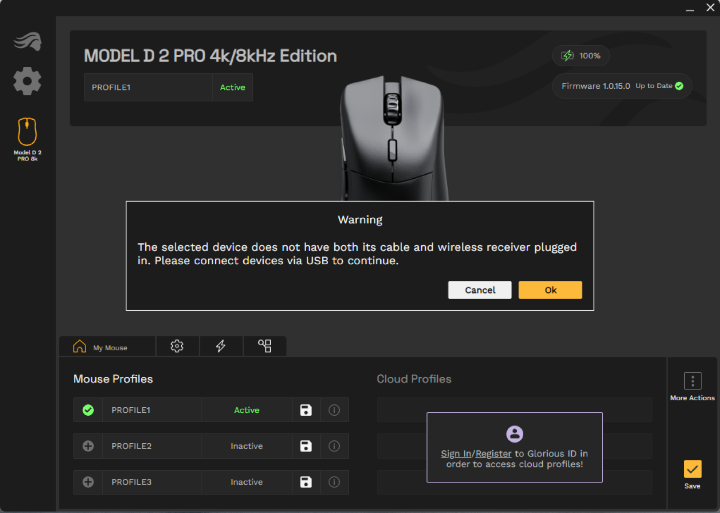The height and width of the screenshot is (513, 720).
Task: Click the save icon for PROFILE1
Action: (306, 410)
